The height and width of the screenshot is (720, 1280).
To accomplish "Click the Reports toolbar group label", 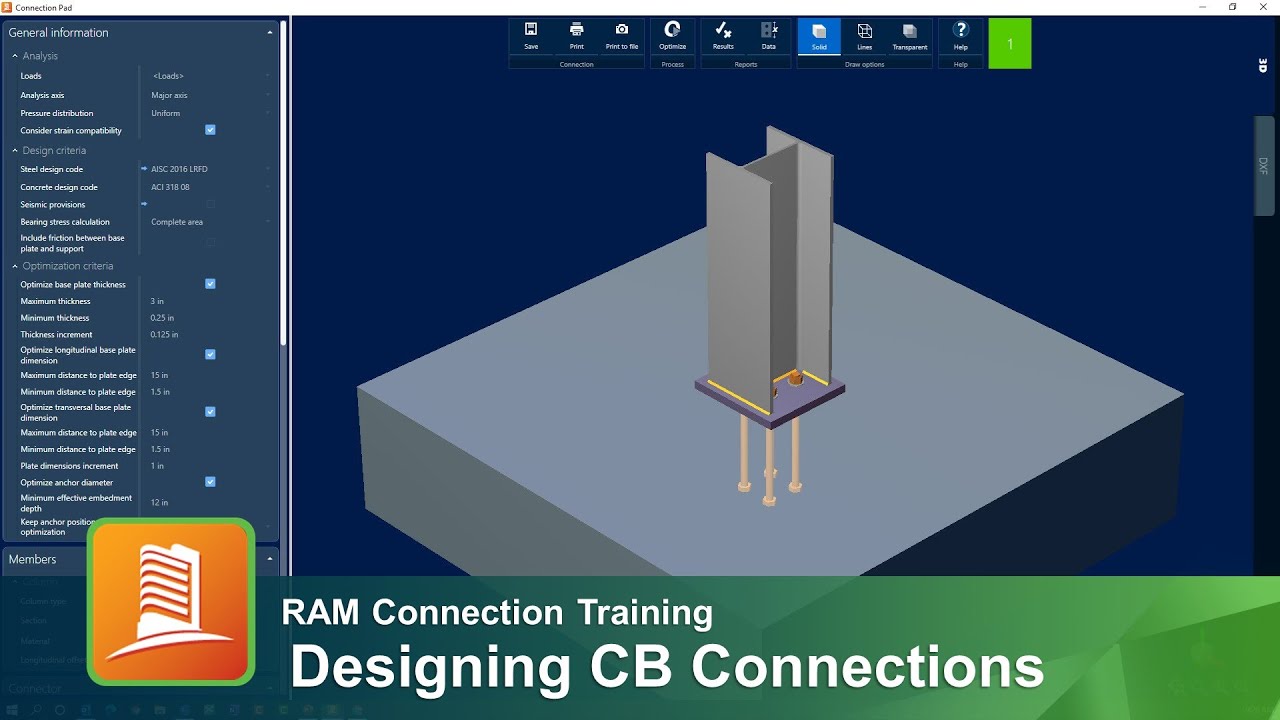I will (746, 64).
